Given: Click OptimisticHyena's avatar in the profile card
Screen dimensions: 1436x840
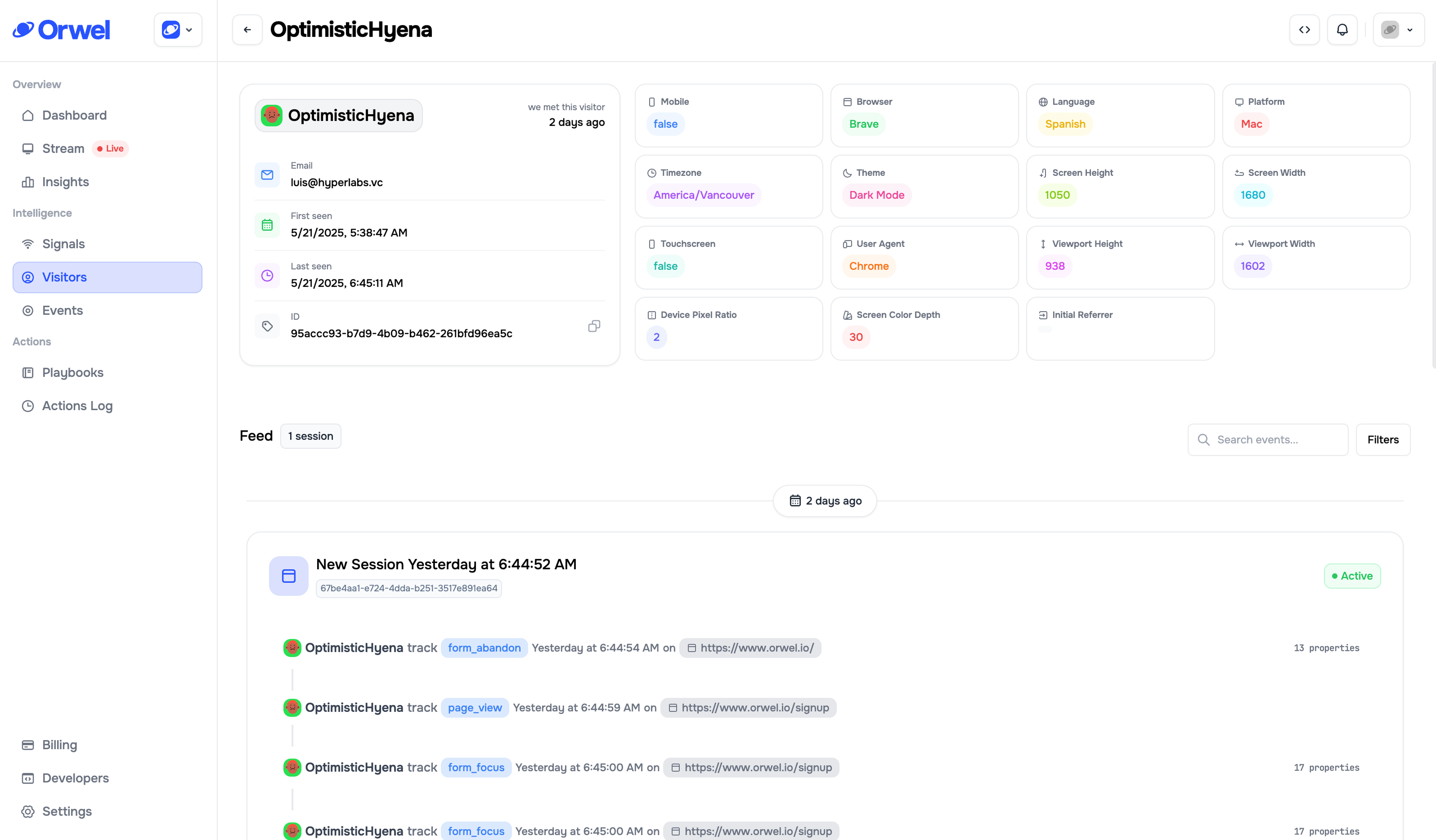Looking at the screenshot, I should [271, 115].
